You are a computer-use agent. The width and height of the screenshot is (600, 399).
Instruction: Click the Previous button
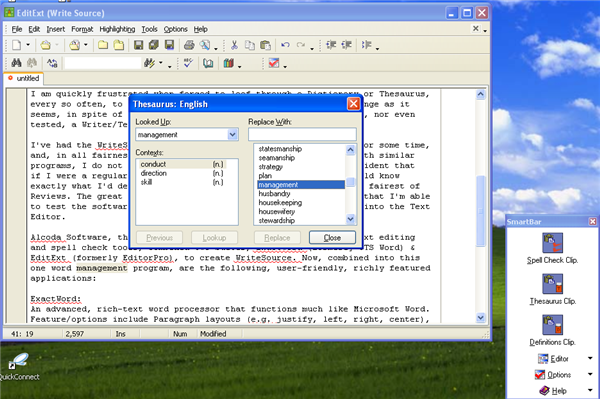click(x=159, y=238)
